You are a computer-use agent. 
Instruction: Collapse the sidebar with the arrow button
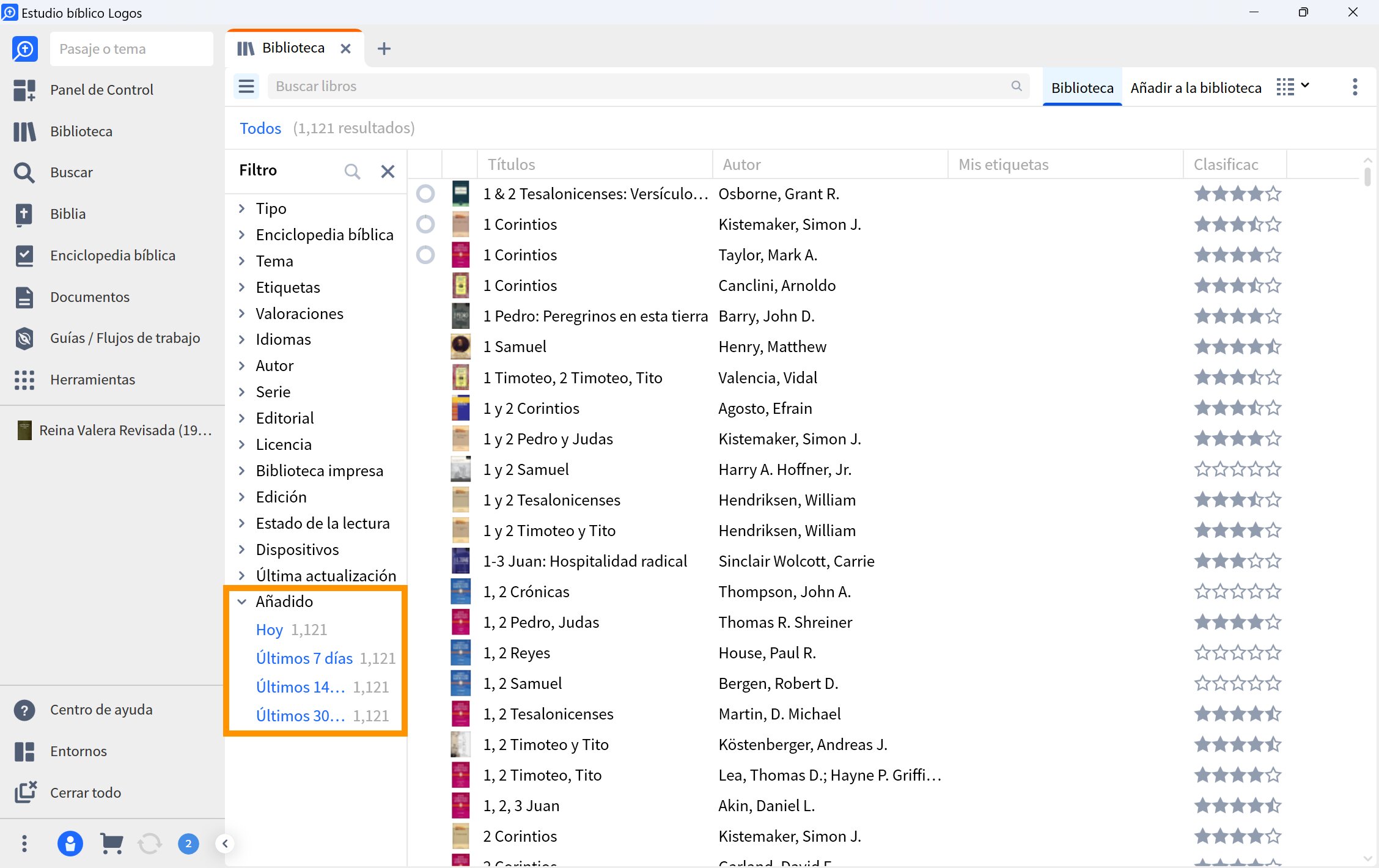click(225, 844)
